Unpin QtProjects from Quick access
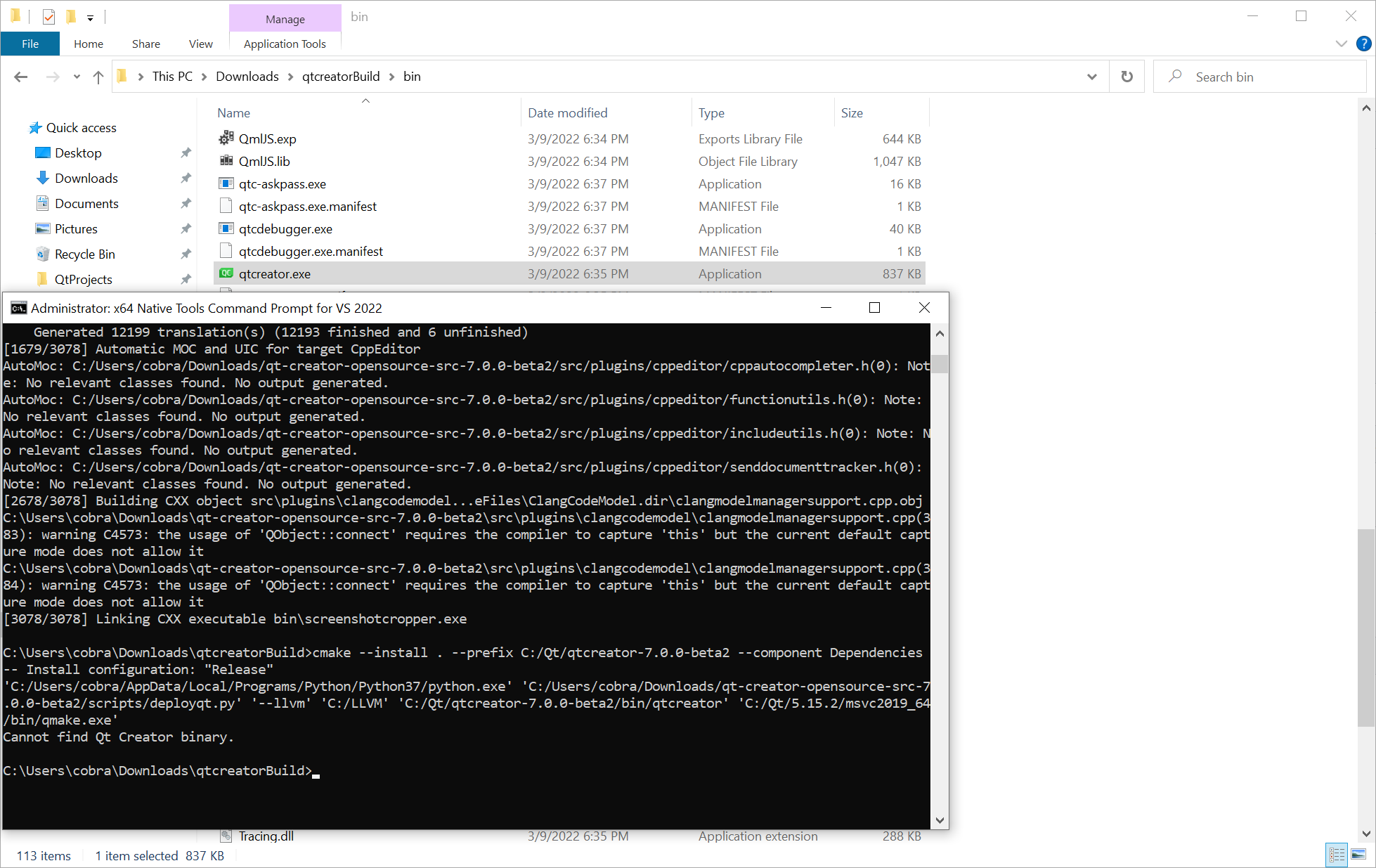The width and height of the screenshot is (1376, 868). (186, 279)
